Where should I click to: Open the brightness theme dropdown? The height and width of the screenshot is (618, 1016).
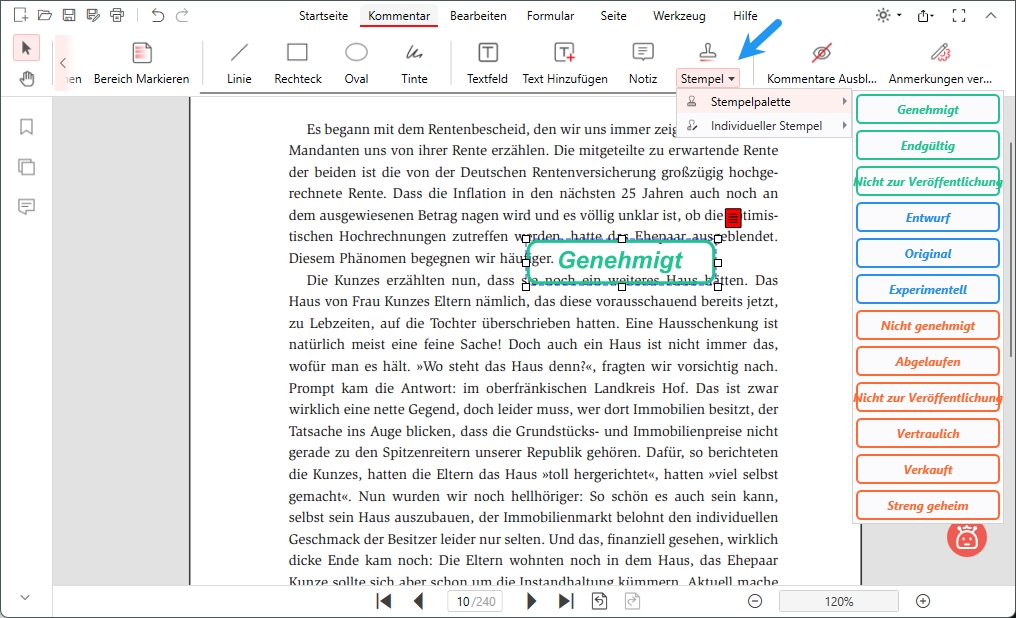(x=888, y=15)
